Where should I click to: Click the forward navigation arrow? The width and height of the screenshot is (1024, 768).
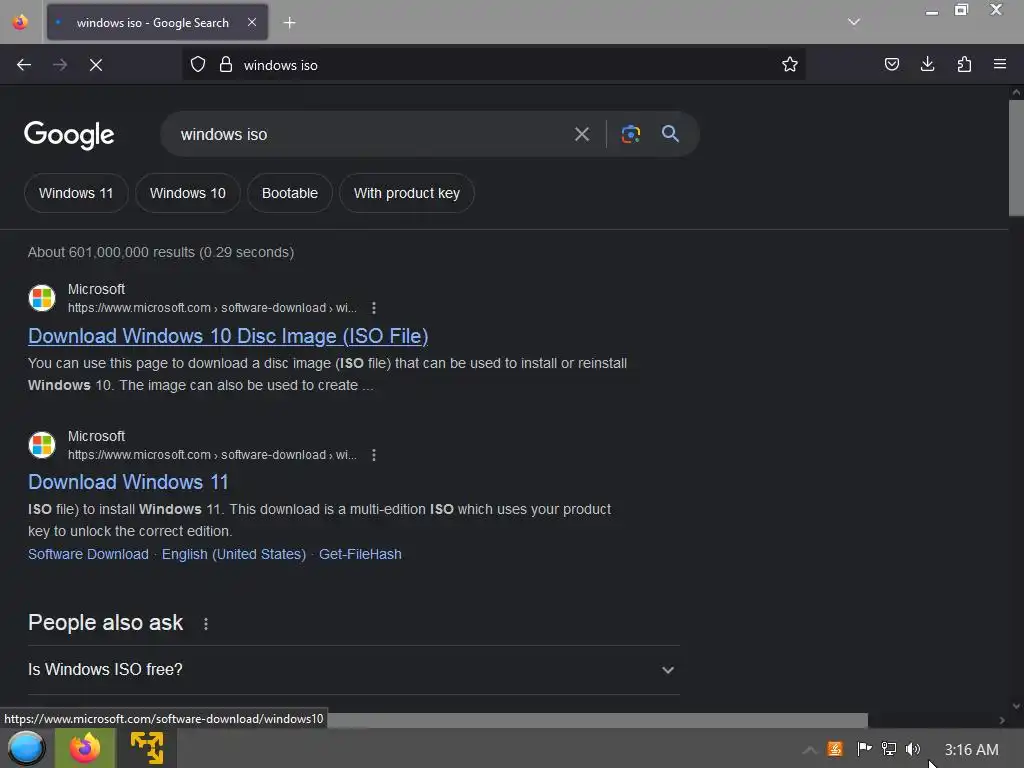60,65
